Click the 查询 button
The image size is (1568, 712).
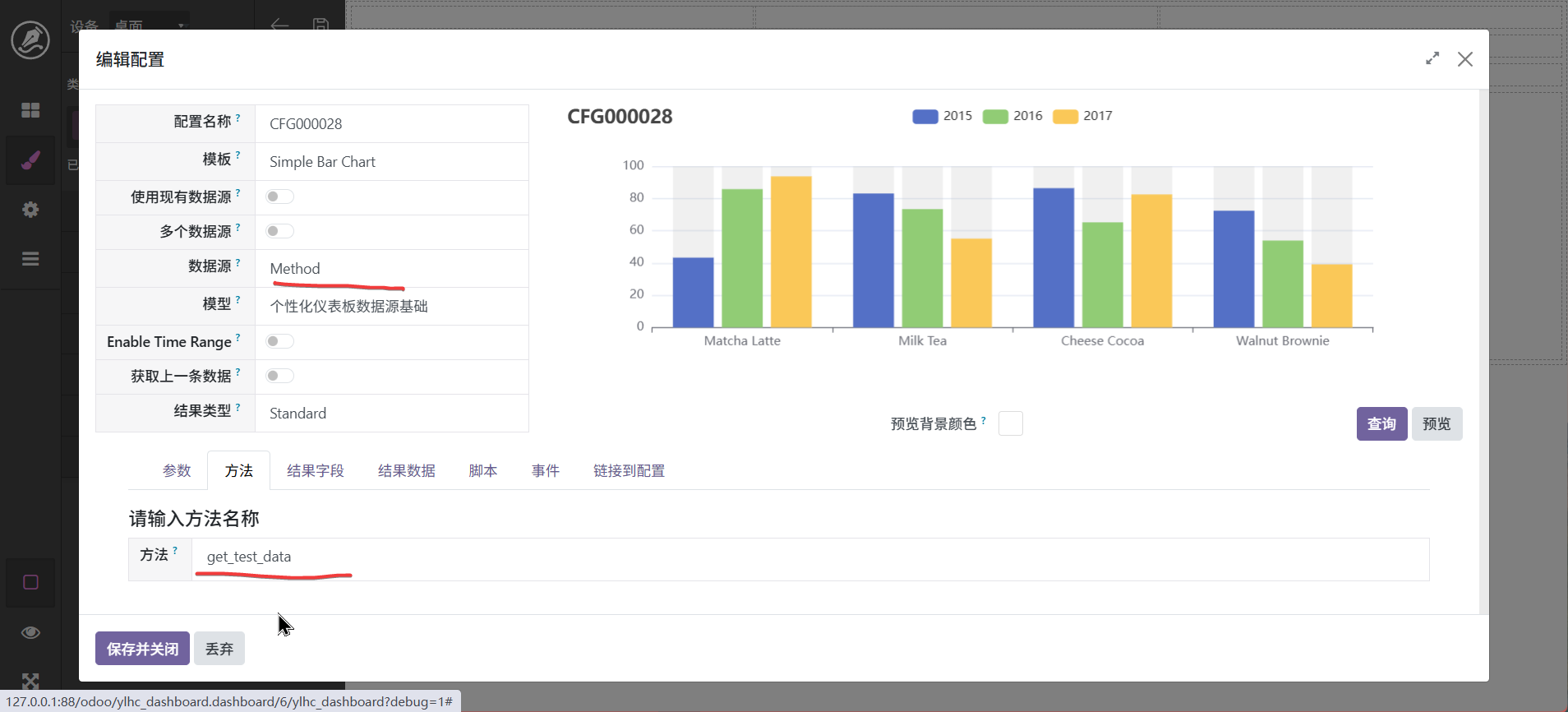pyautogui.click(x=1381, y=424)
